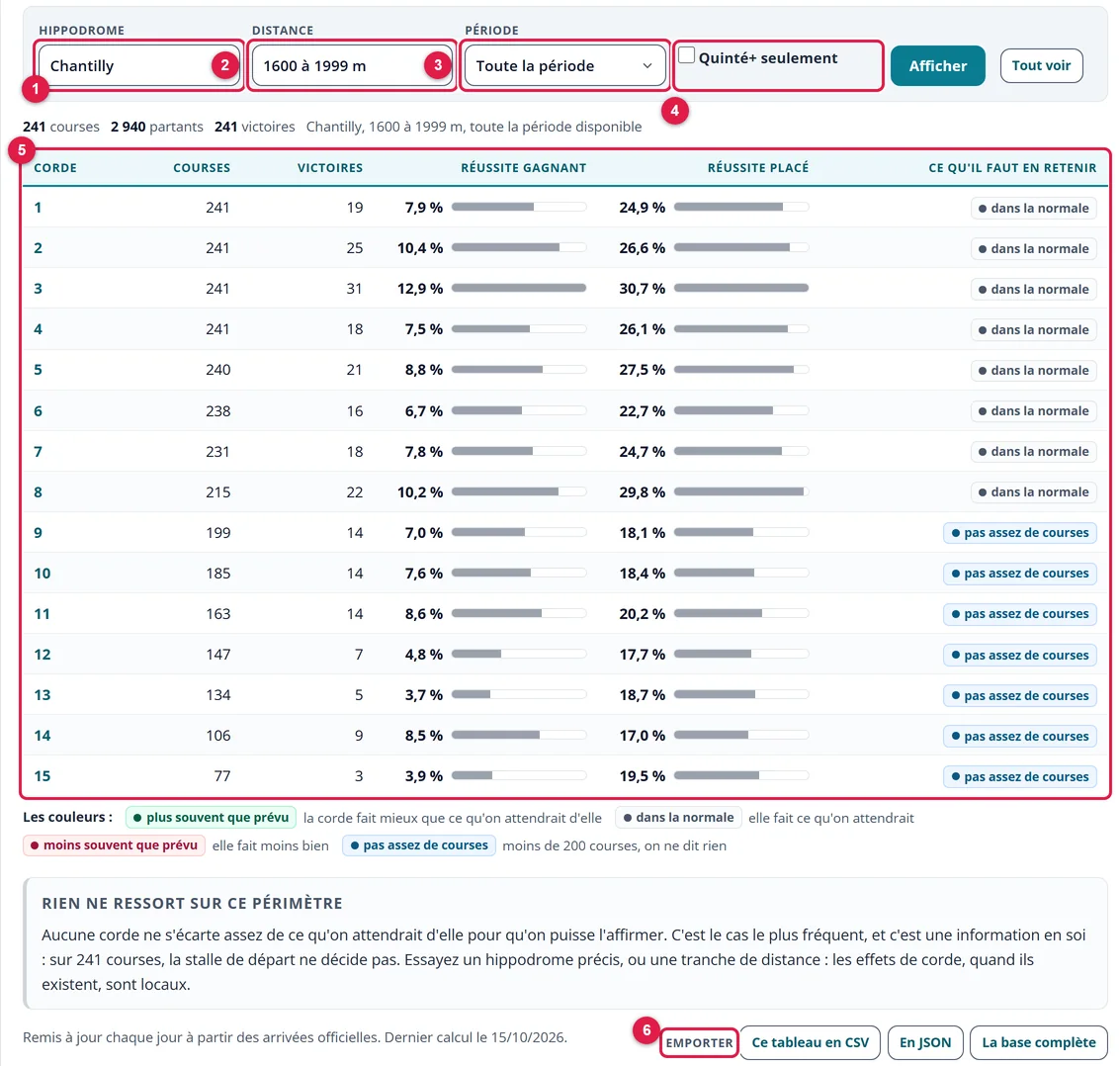The width and height of the screenshot is (1120, 1066).
Task: Click the 'dans la normale' badge for corde 6
Action: [1034, 410]
